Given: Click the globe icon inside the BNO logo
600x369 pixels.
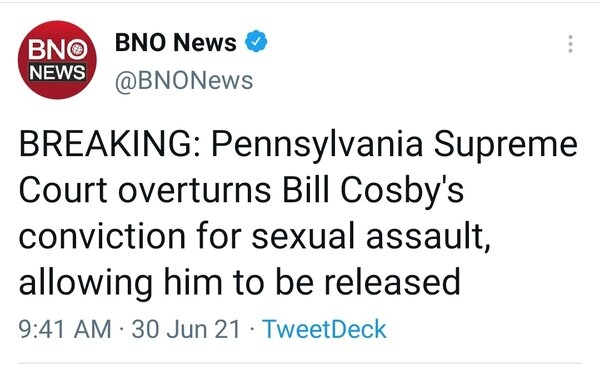Looking at the screenshot, I should point(77,50).
